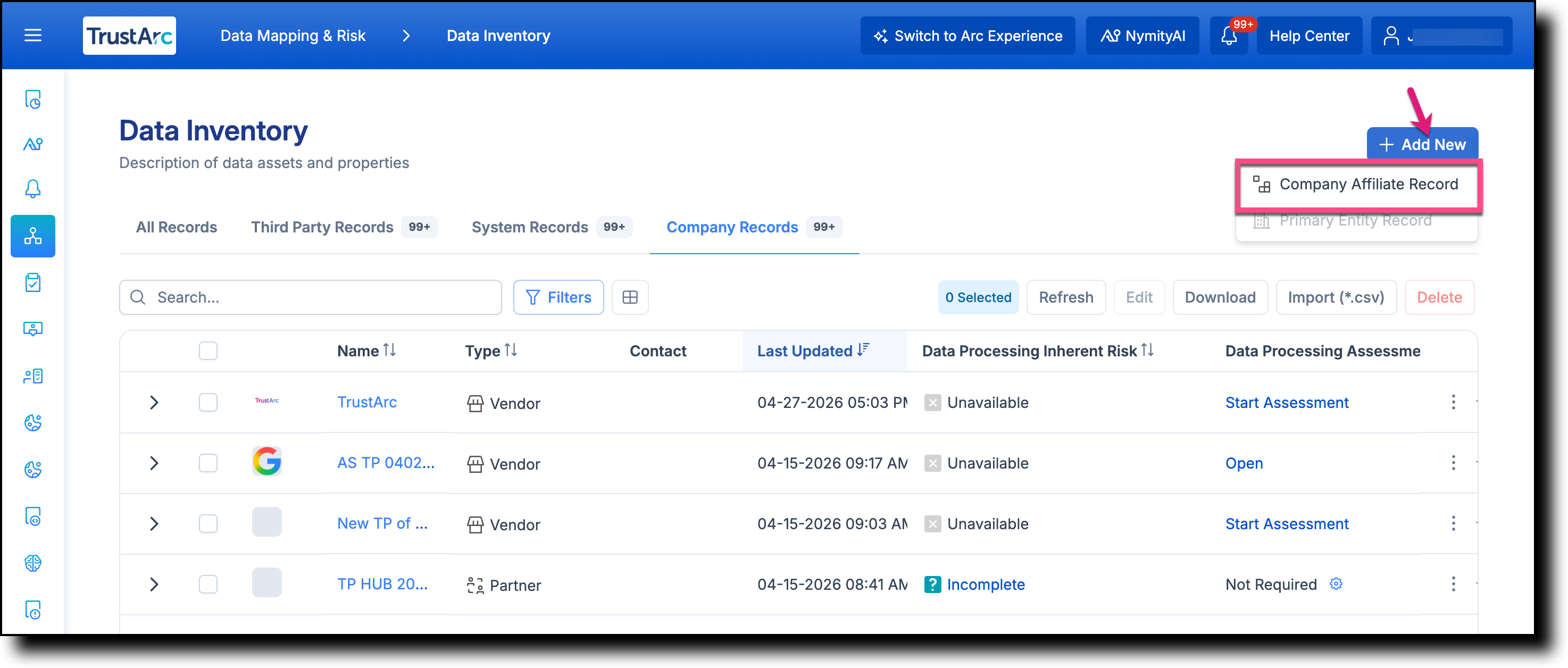Open notifications bell in the top header
The width and height of the screenshot is (1568, 668).
pos(1229,35)
